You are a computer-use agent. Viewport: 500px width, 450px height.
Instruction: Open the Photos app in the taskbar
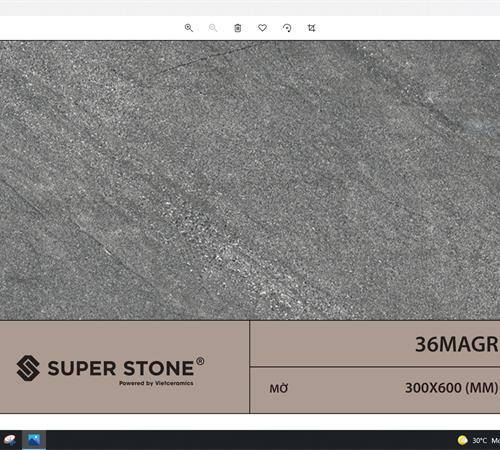click(34, 440)
